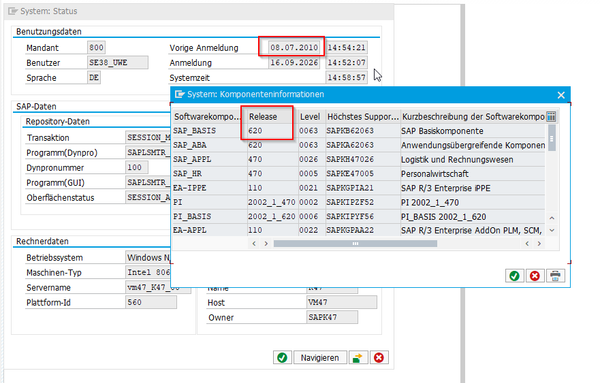600x383 pixels.
Task: Click the Sprache field DE
Action: click(x=94, y=77)
